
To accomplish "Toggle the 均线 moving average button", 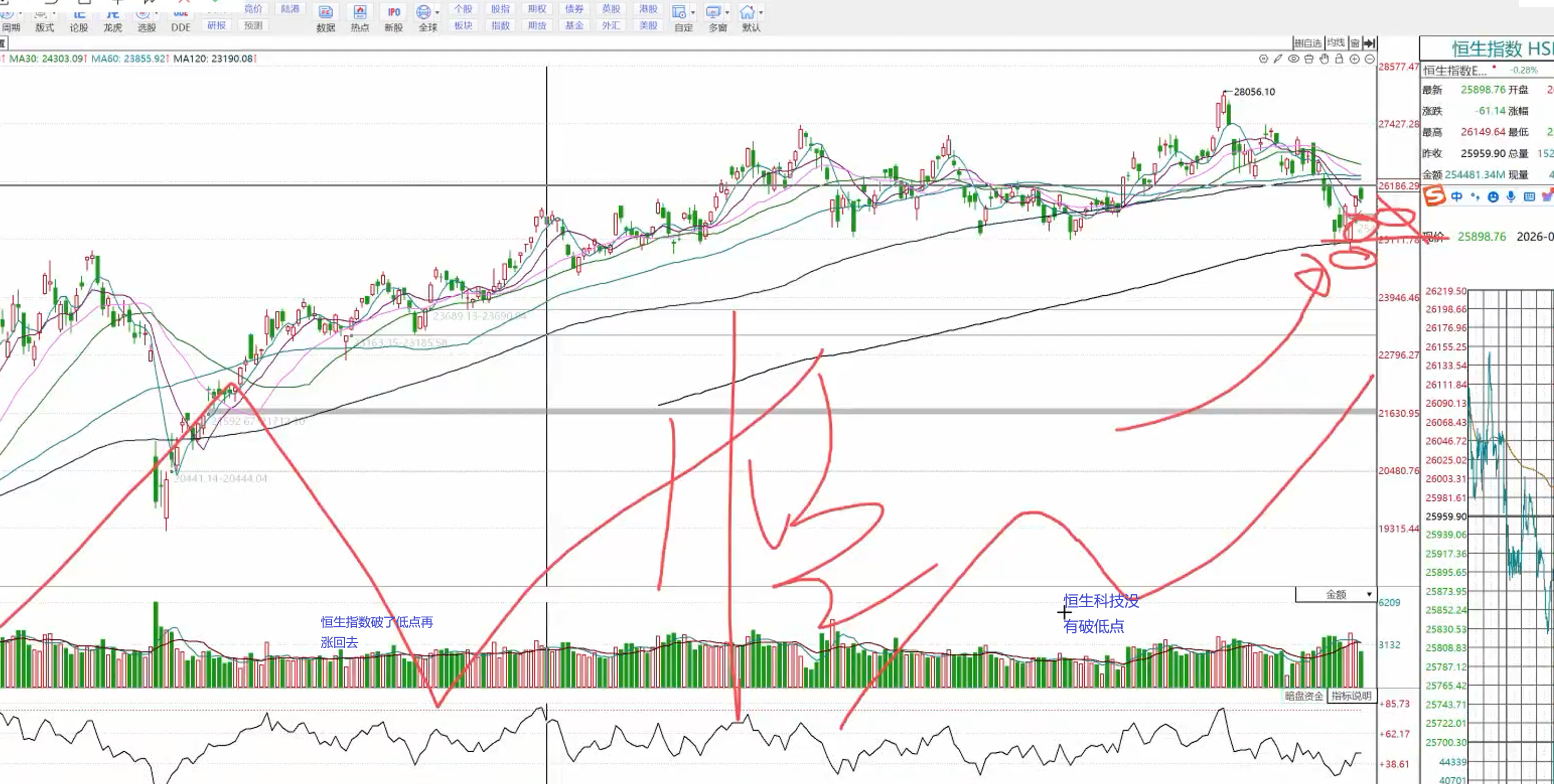I will (1336, 42).
